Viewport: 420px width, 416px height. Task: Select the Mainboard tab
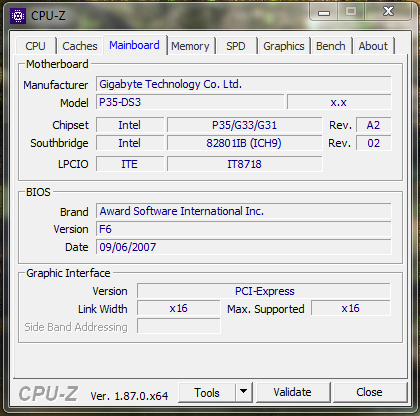coord(134,45)
